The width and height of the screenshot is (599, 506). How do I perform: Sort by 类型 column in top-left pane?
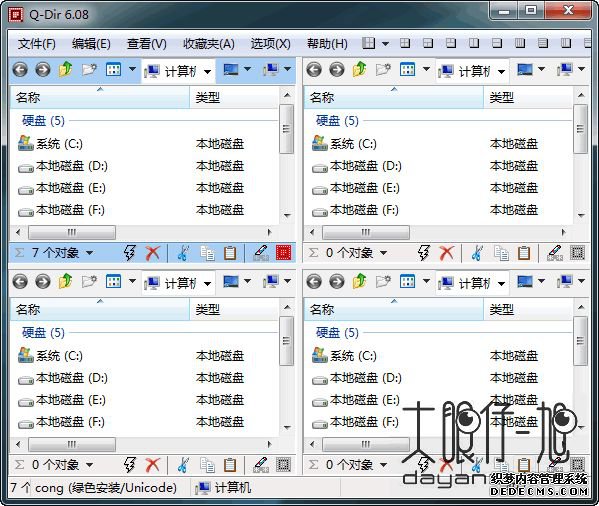point(234,98)
